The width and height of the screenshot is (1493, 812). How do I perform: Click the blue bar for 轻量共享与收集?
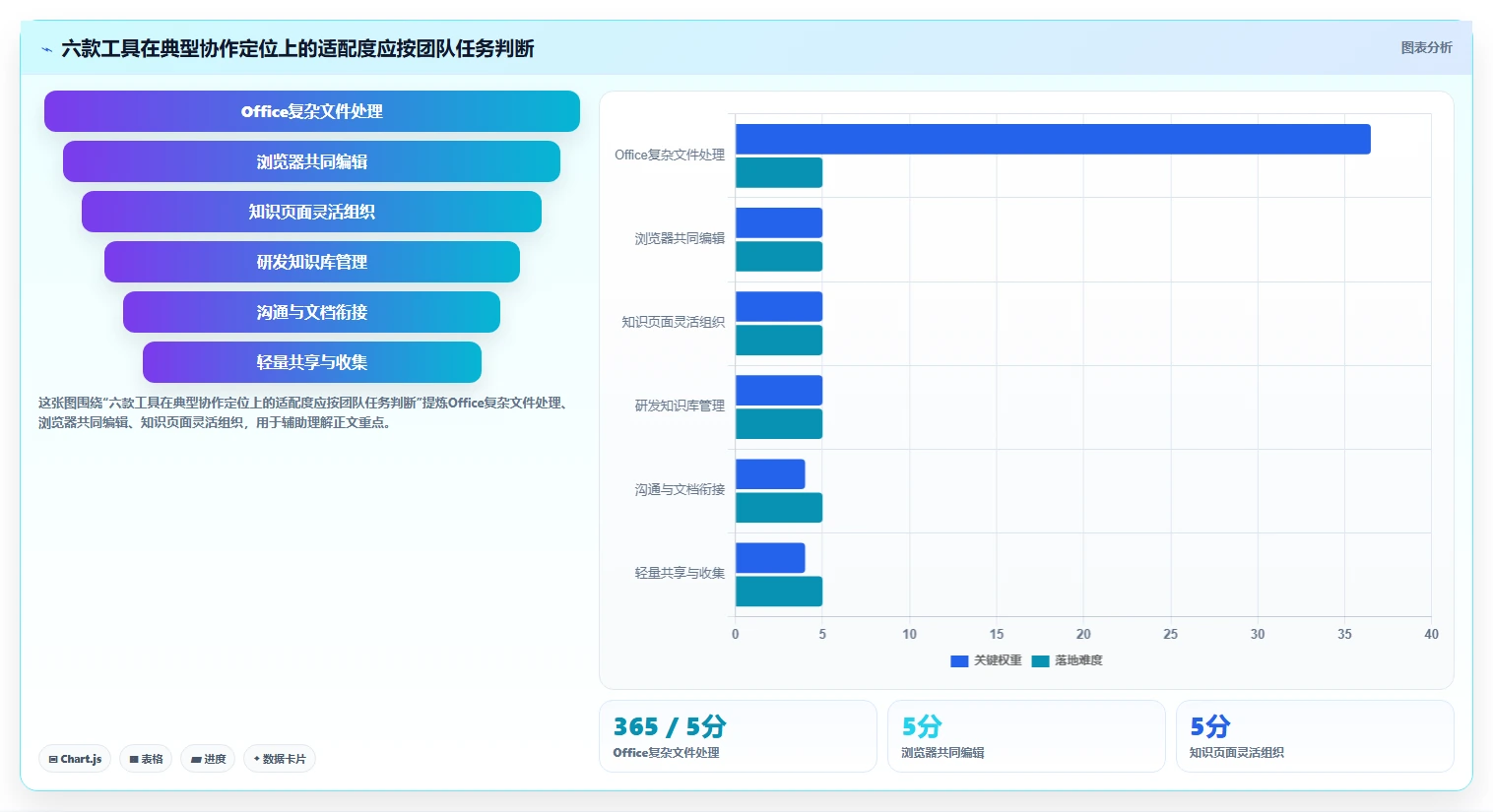coord(770,557)
